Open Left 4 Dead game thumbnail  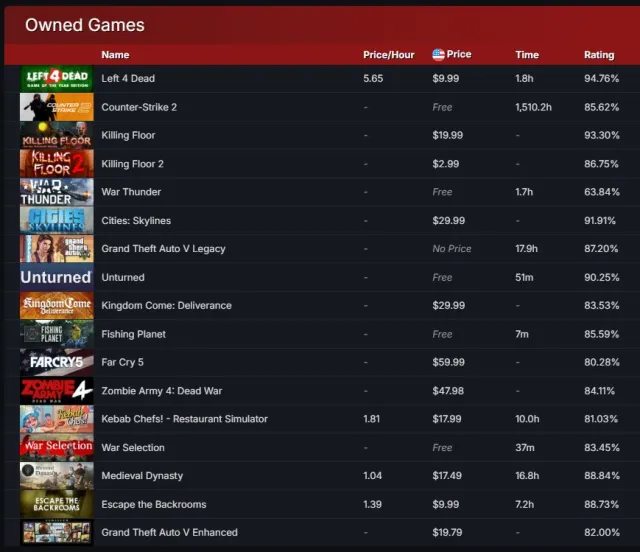click(57, 78)
